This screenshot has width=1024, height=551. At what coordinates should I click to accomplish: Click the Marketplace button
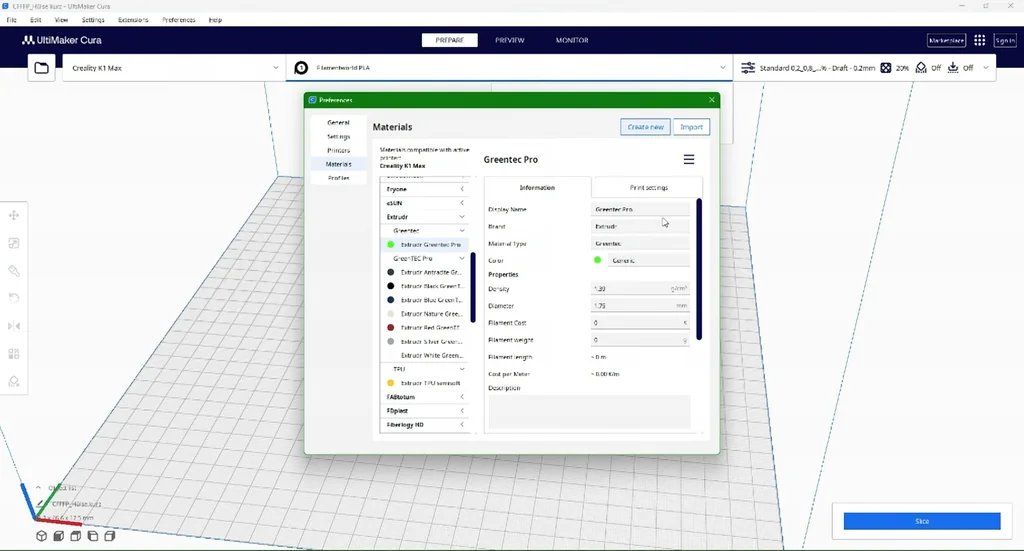946,40
